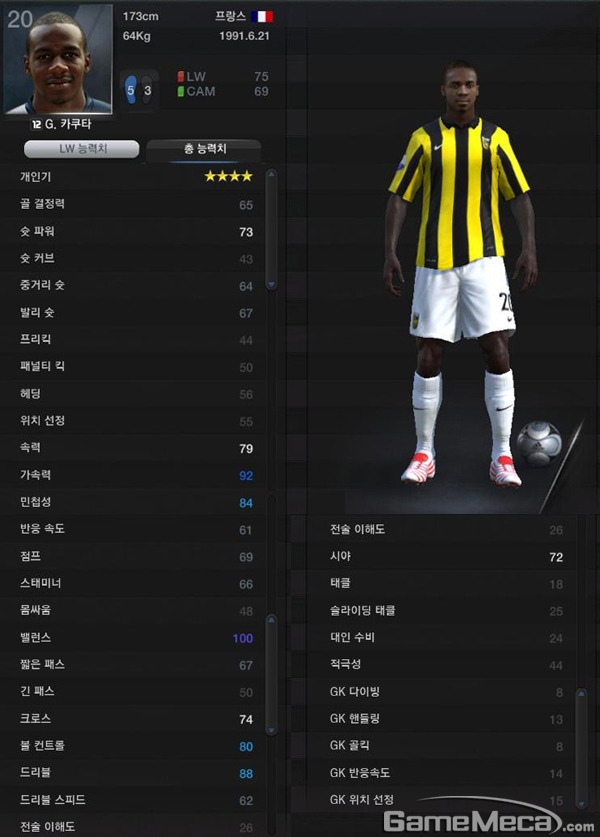Screen dimensions: 600x837
Task: Click the soccer ball beside the player model
Action: click(539, 444)
